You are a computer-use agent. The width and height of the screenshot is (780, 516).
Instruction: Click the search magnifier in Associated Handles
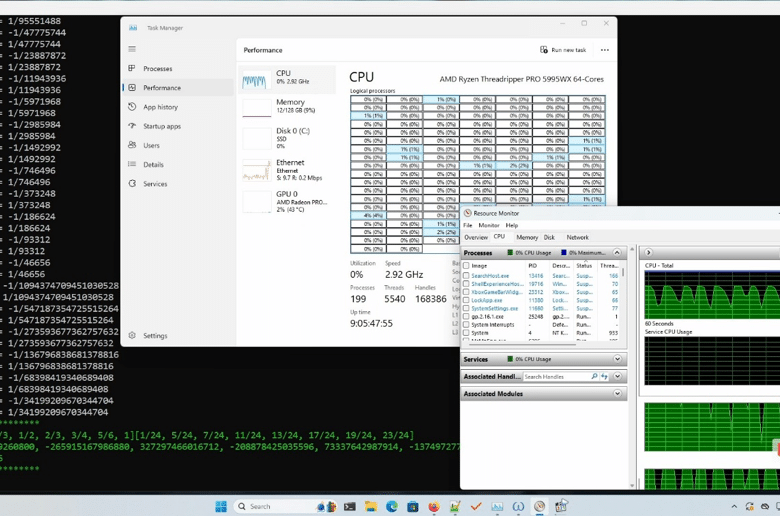[594, 377]
